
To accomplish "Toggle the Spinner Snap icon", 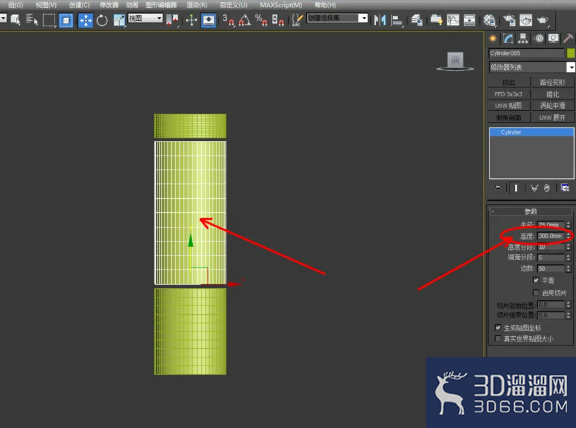I will 278,20.
